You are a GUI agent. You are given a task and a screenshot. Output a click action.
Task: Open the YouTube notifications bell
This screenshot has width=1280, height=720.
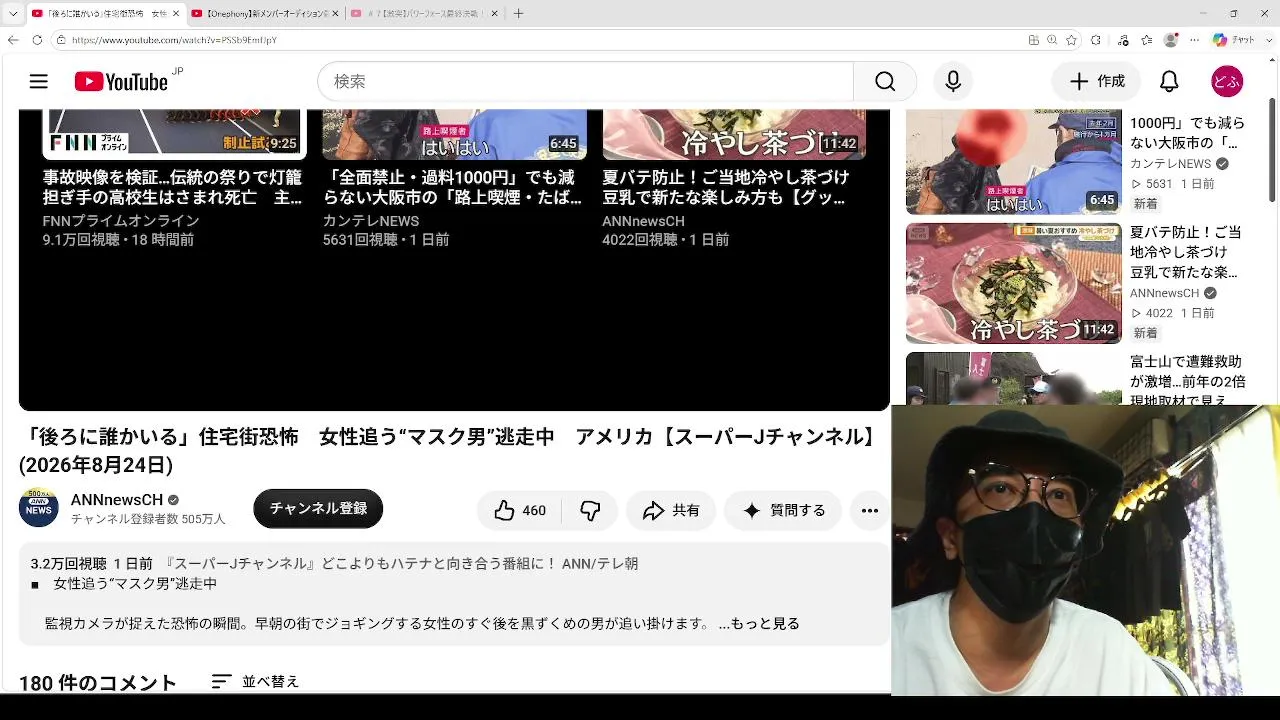point(1169,82)
